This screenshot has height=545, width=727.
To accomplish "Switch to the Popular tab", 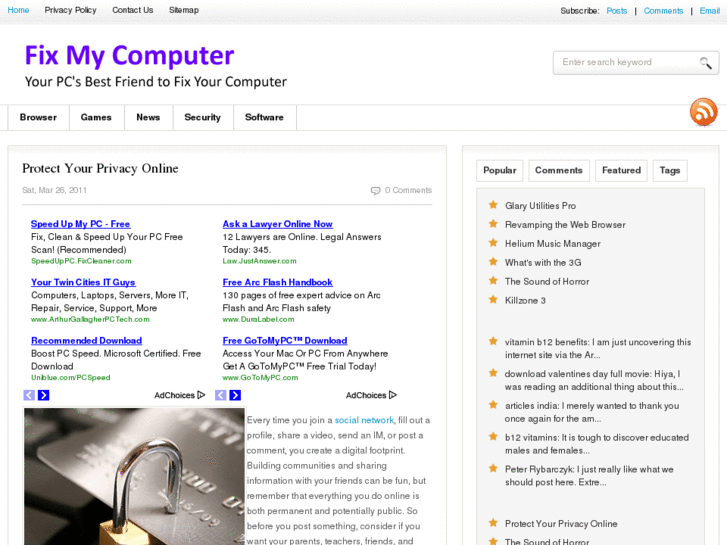I will coord(500,171).
